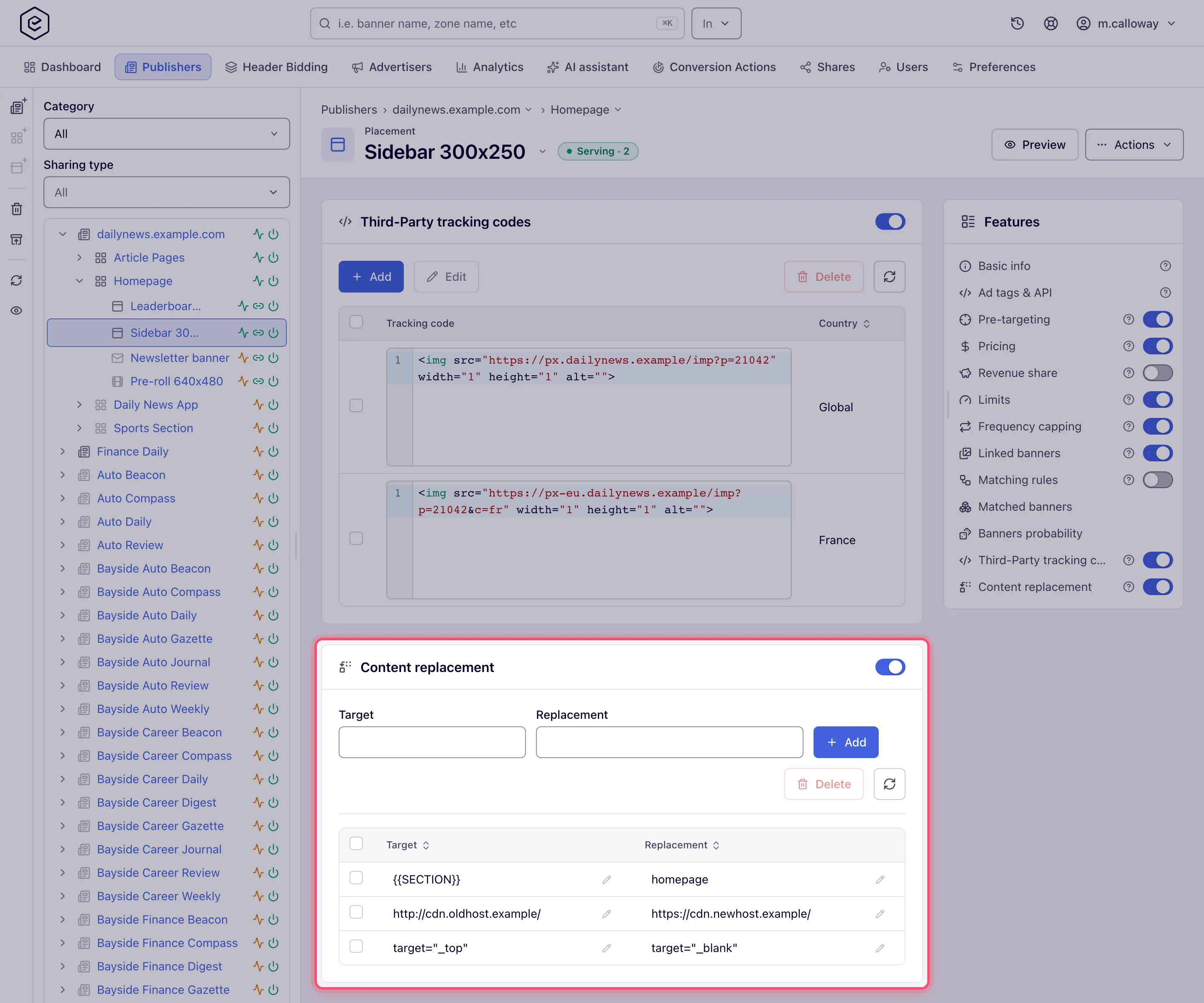Focus the banner name search field
The image size is (1204, 1003).
pyautogui.click(x=497, y=23)
